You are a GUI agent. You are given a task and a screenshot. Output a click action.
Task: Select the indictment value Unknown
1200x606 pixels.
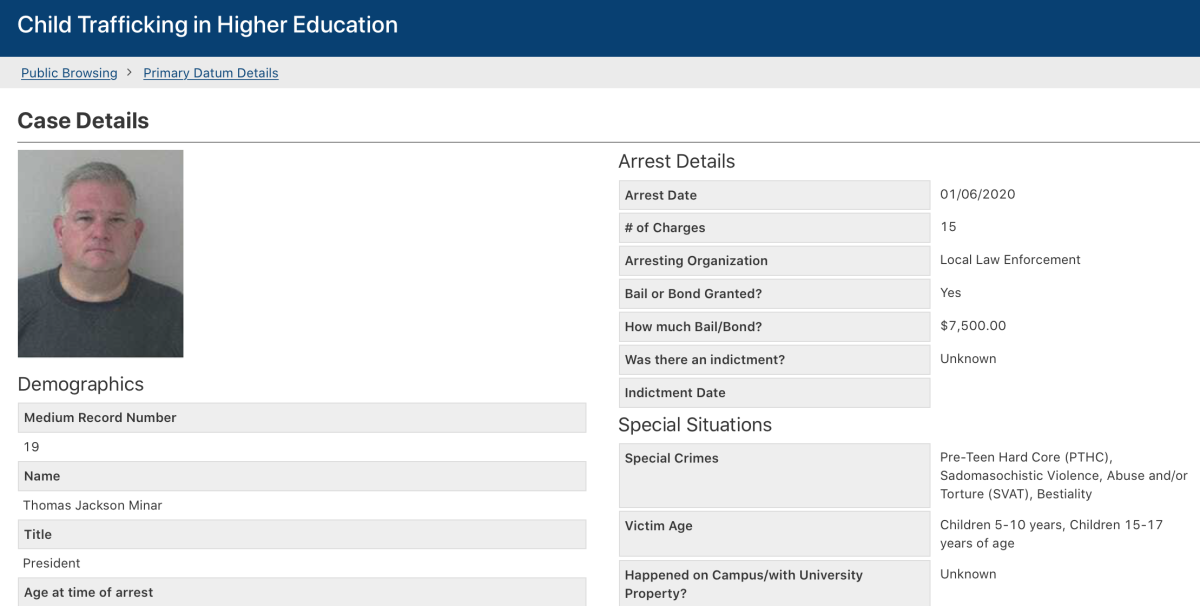pyautogui.click(x=968, y=359)
